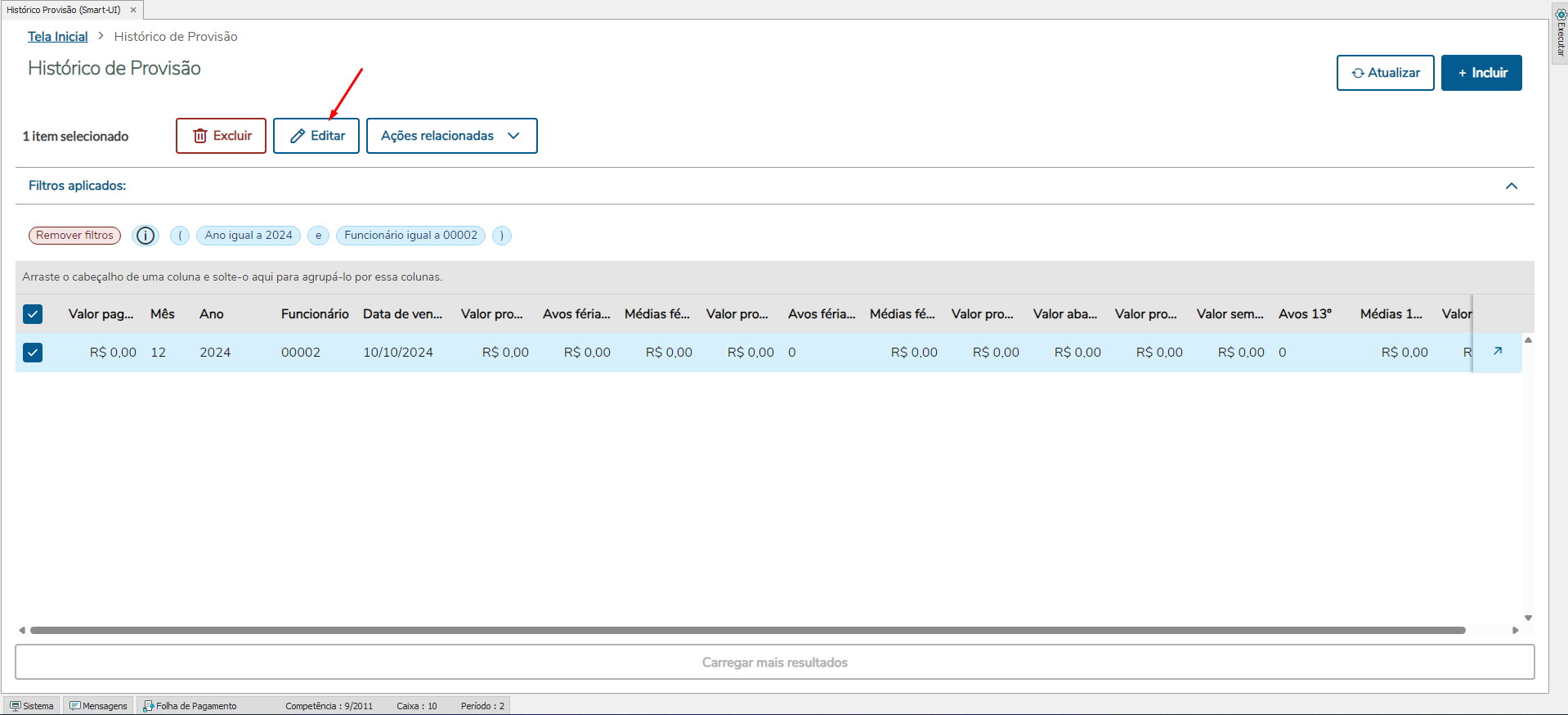The width and height of the screenshot is (1568, 715).
Task: Click the closing parenthesis filter chip
Action: click(502, 236)
